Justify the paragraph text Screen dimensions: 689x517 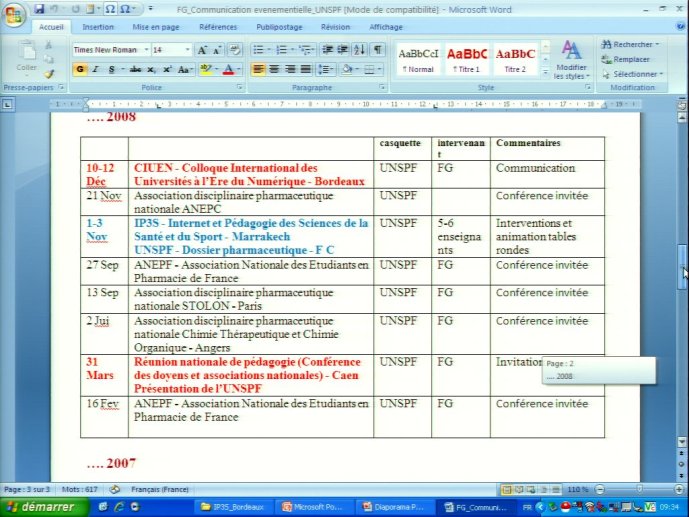[306, 69]
